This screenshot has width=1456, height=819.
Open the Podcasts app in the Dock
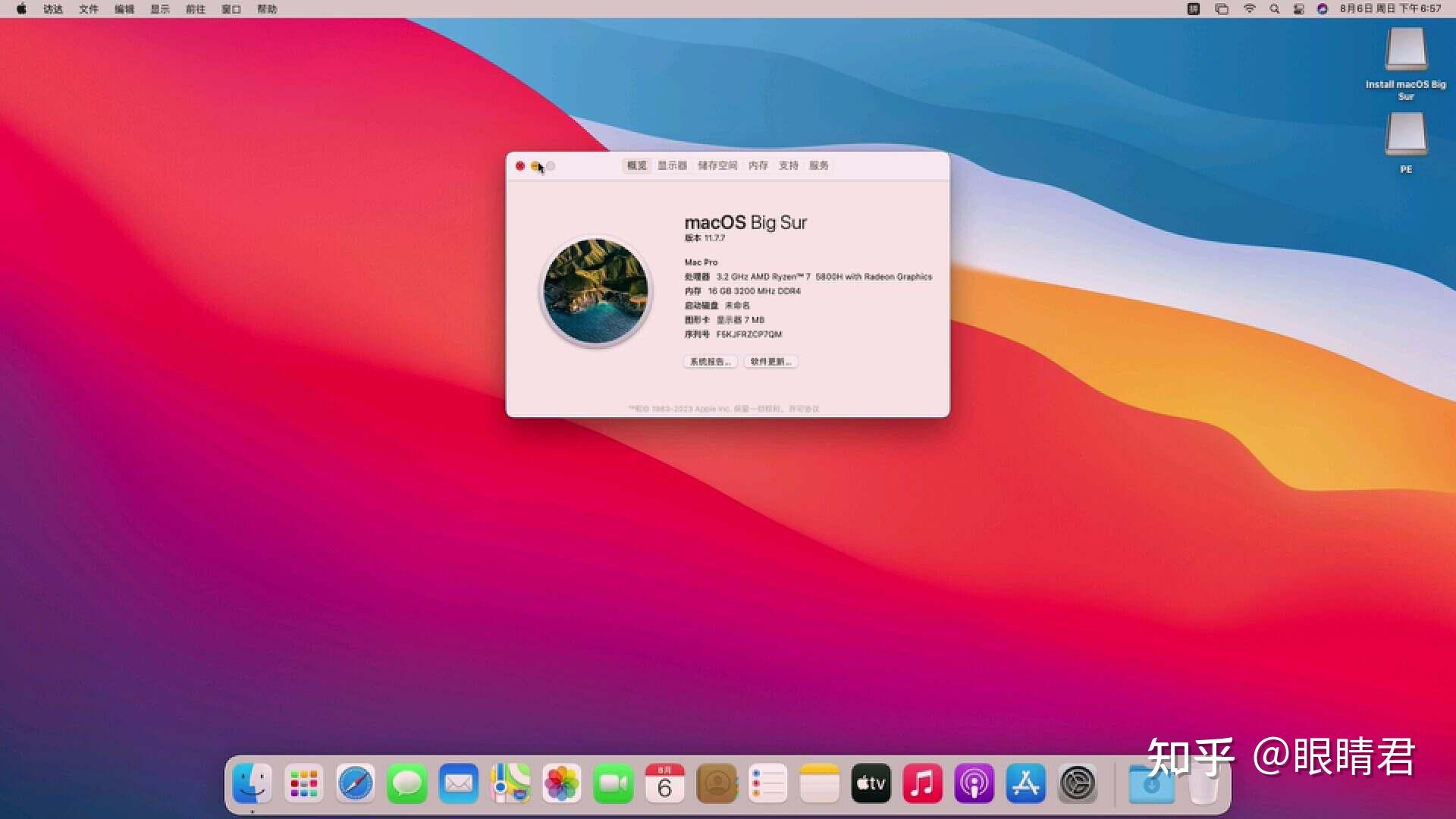974,783
